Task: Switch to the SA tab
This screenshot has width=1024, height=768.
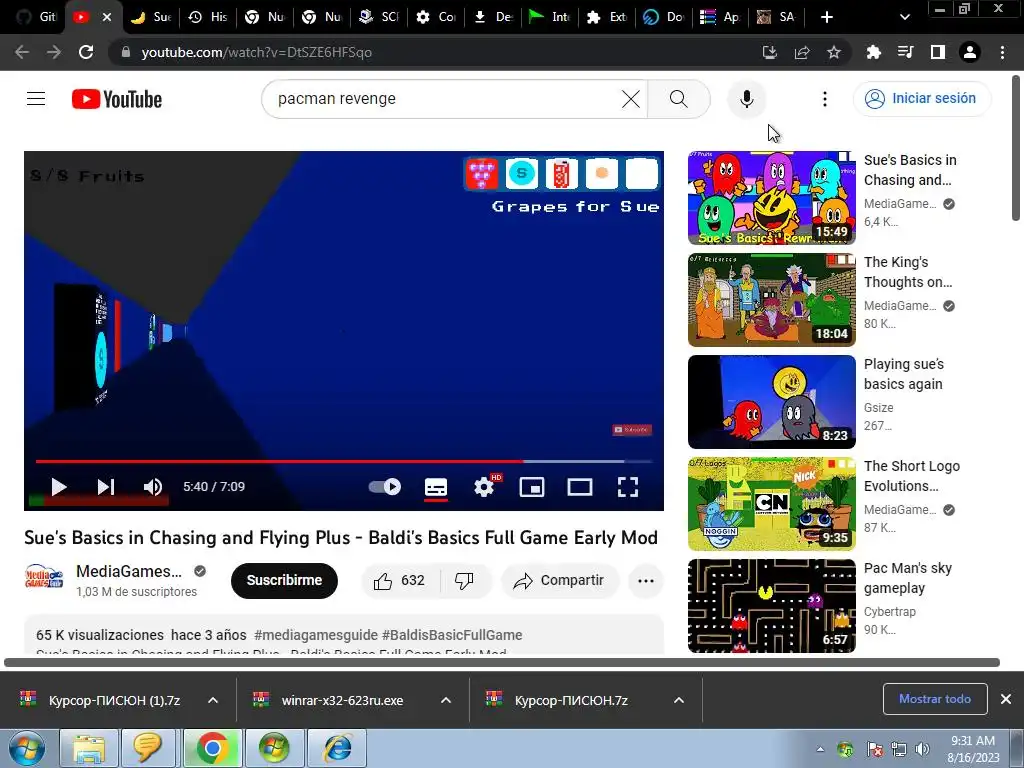Action: tap(775, 17)
